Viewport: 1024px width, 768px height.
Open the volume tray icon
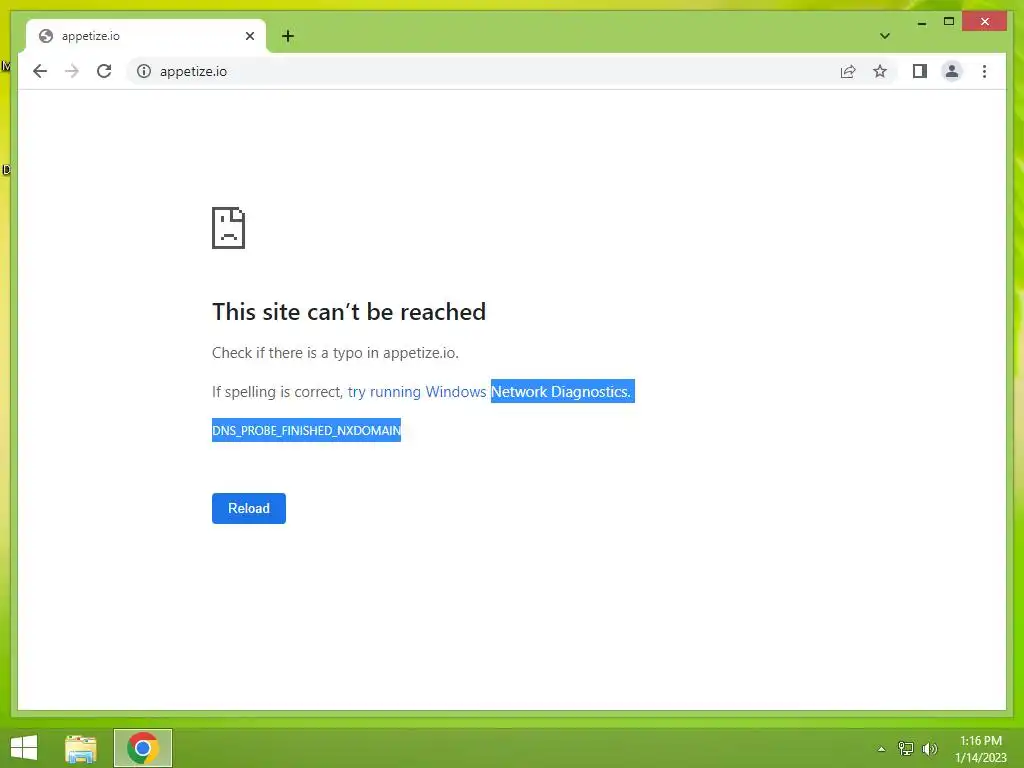[x=929, y=748]
